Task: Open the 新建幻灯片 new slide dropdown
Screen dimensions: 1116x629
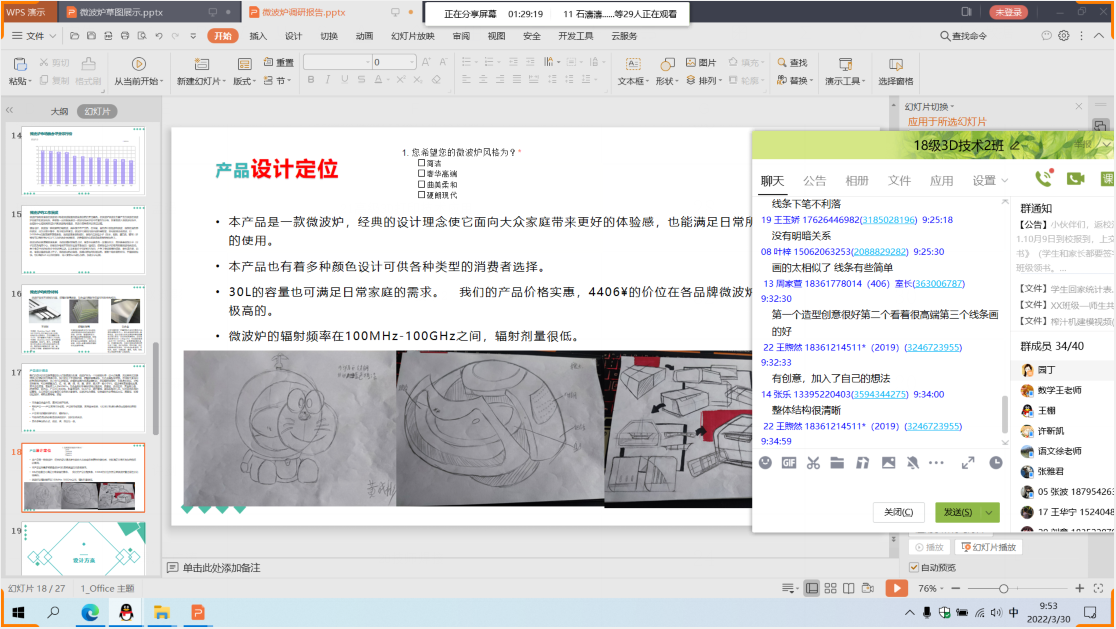Action: [x=201, y=81]
